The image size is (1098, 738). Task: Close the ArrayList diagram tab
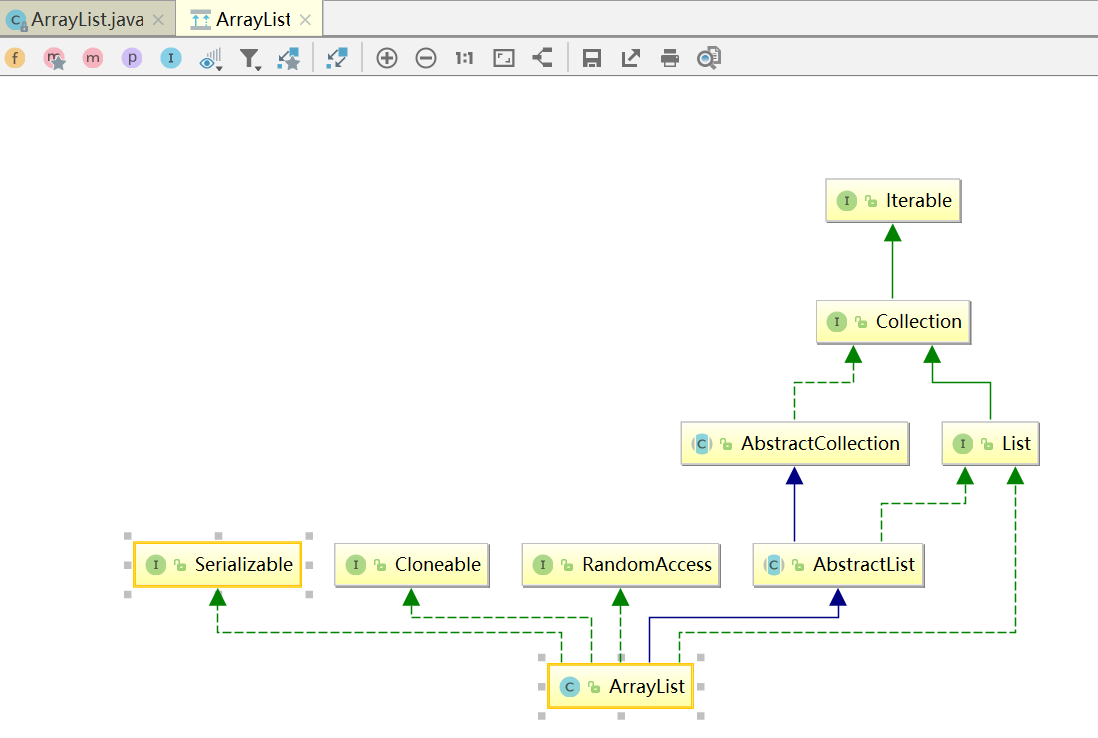pos(305,20)
